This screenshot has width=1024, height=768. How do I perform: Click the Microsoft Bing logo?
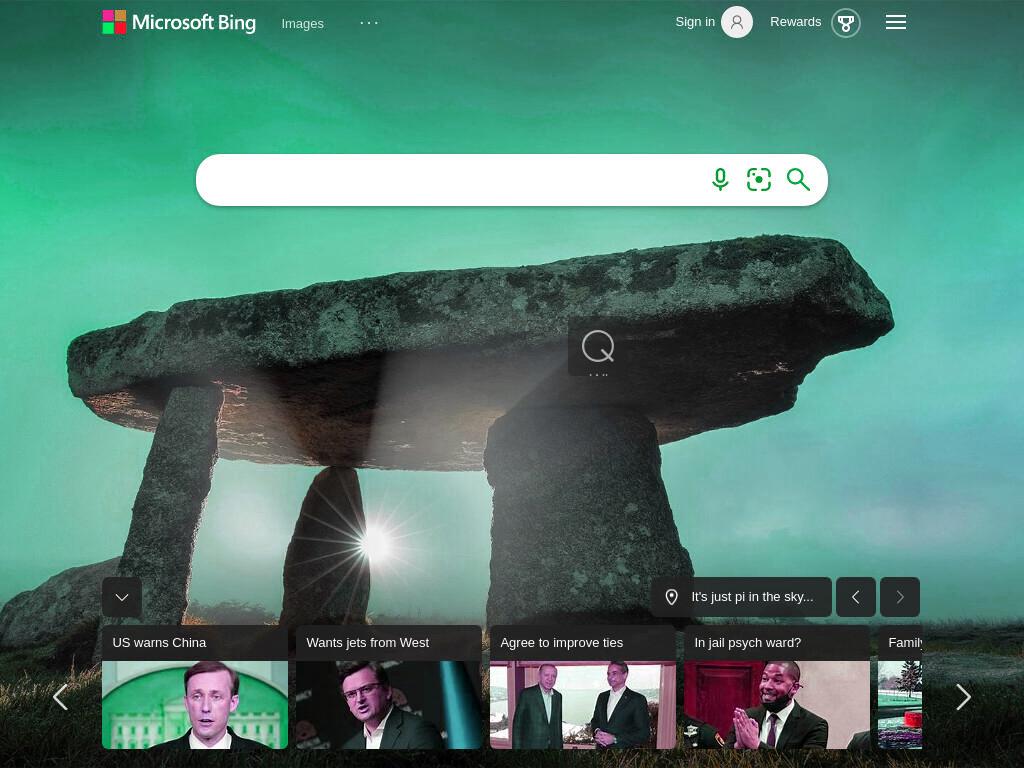pos(179,22)
